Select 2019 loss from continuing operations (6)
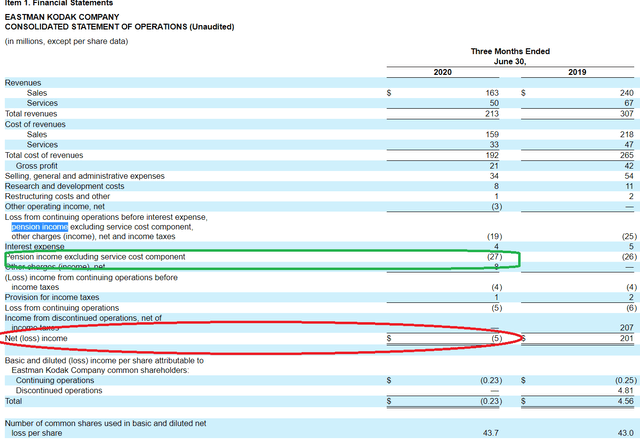640x442 pixels. point(631,308)
